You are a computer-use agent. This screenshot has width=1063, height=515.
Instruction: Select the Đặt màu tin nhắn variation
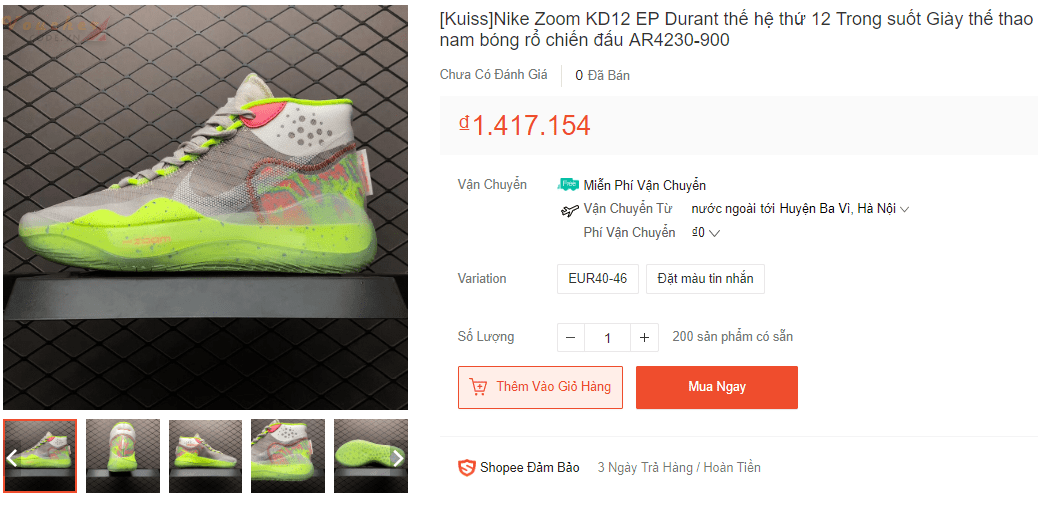705,279
